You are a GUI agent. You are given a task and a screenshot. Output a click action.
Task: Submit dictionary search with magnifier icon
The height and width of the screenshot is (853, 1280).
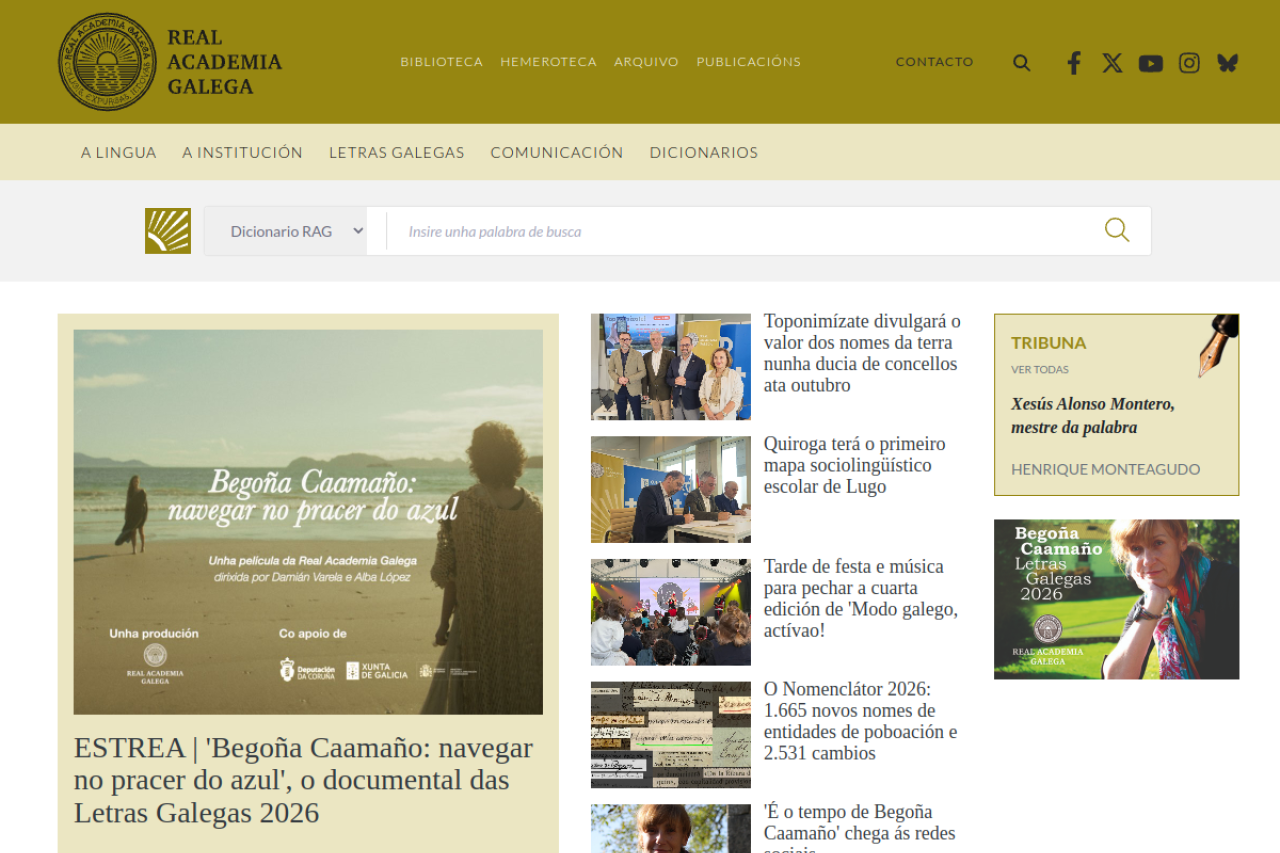1117,231
